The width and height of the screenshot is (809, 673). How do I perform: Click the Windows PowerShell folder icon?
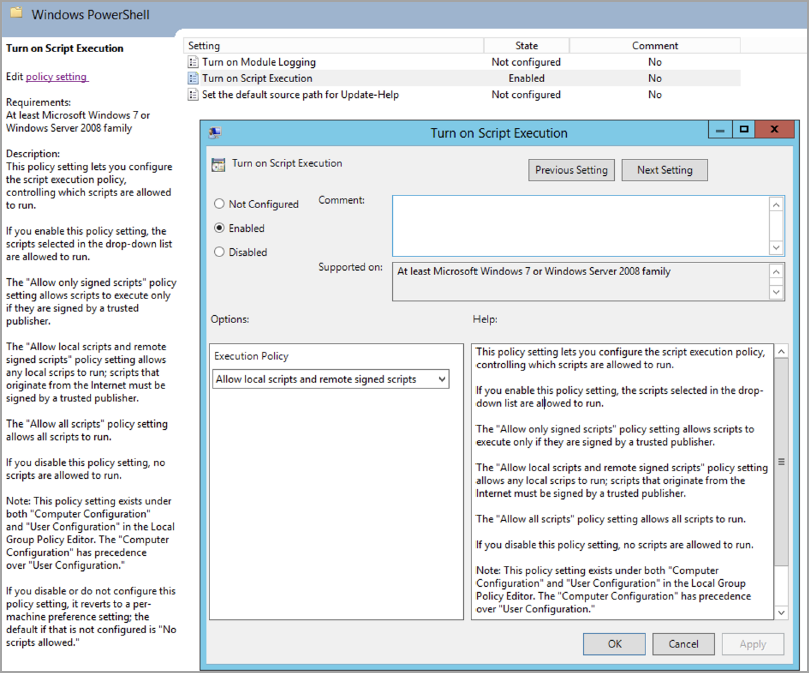pyautogui.click(x=17, y=13)
